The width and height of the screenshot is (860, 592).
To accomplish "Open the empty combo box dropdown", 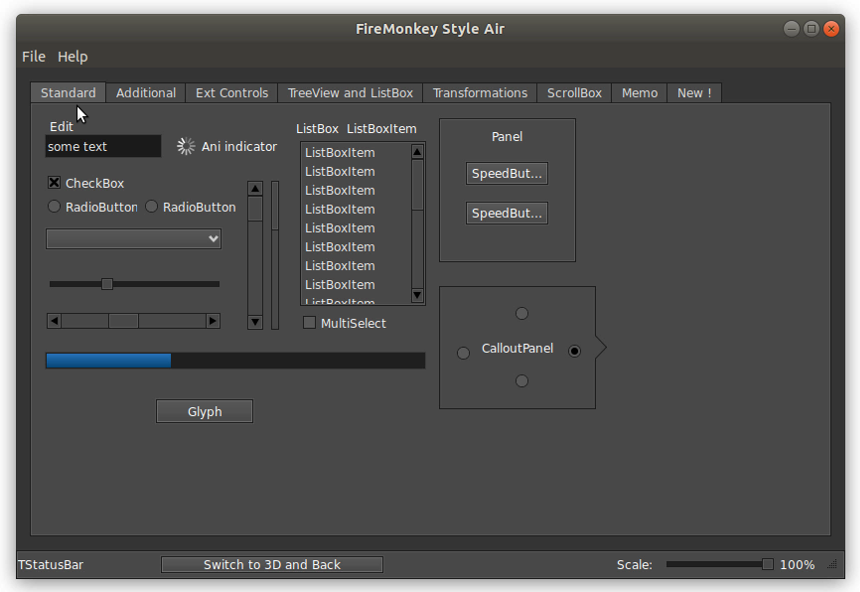I will coord(134,239).
